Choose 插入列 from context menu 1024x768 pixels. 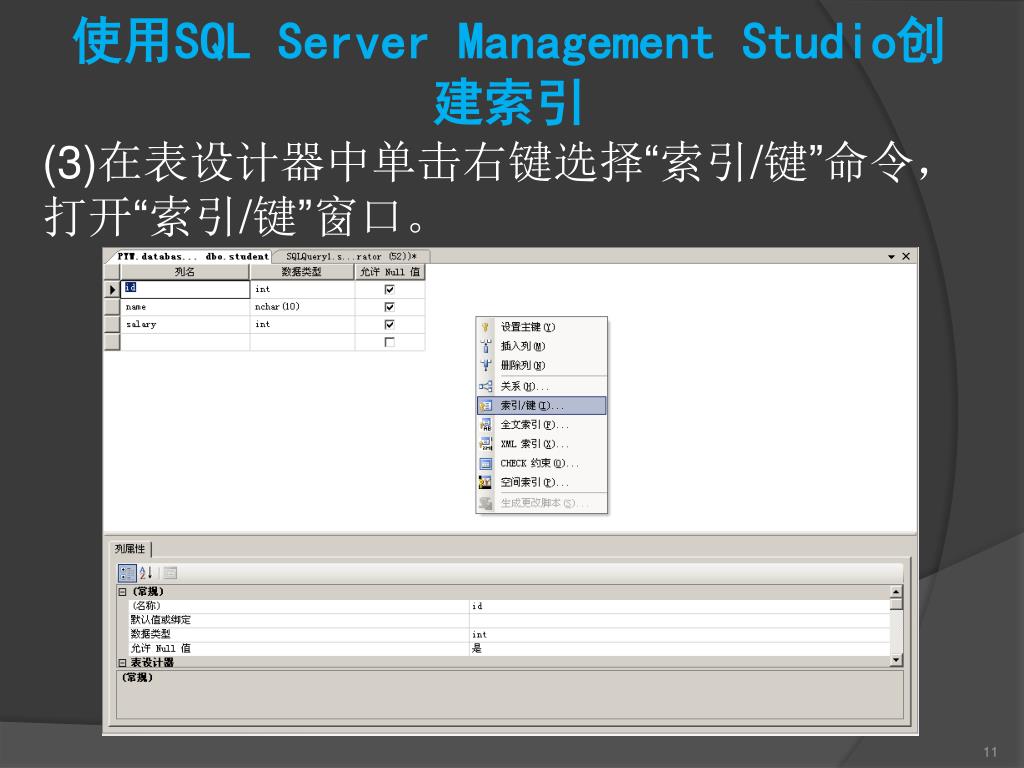point(541,346)
